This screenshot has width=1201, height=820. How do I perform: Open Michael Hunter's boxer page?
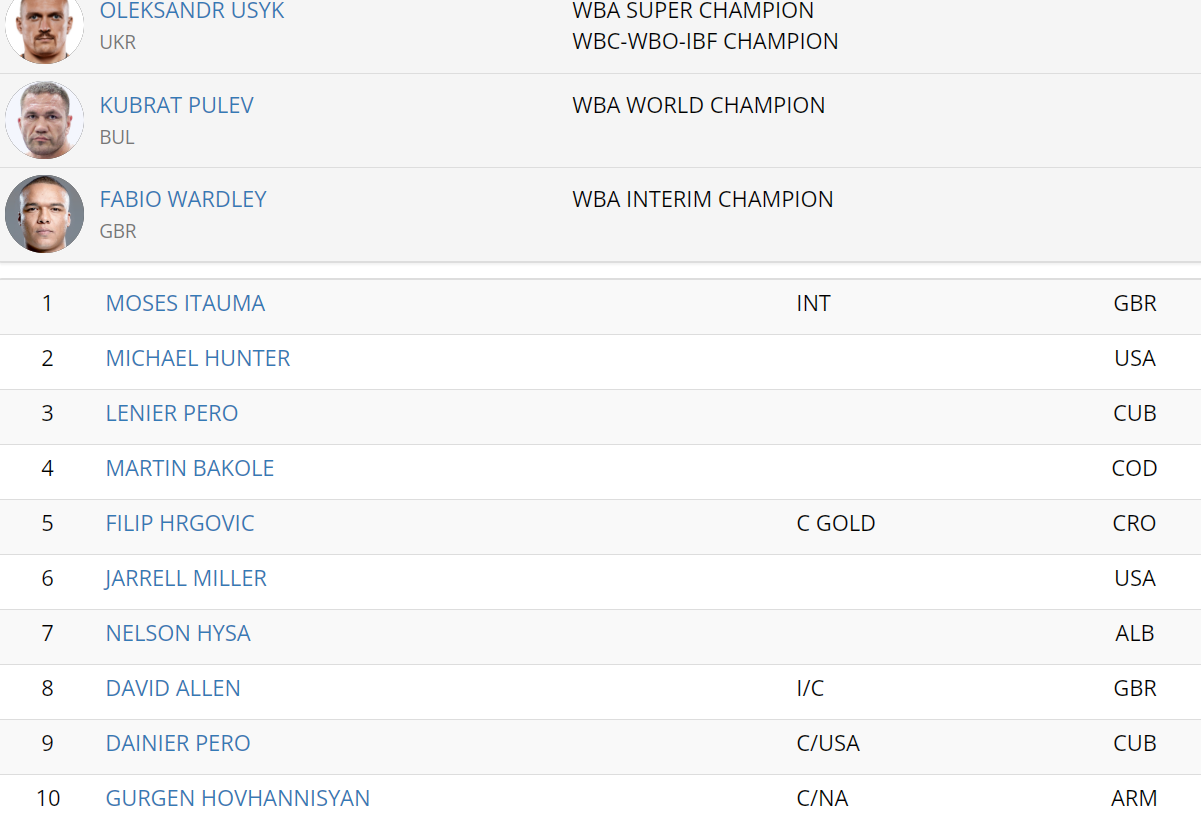[198, 358]
